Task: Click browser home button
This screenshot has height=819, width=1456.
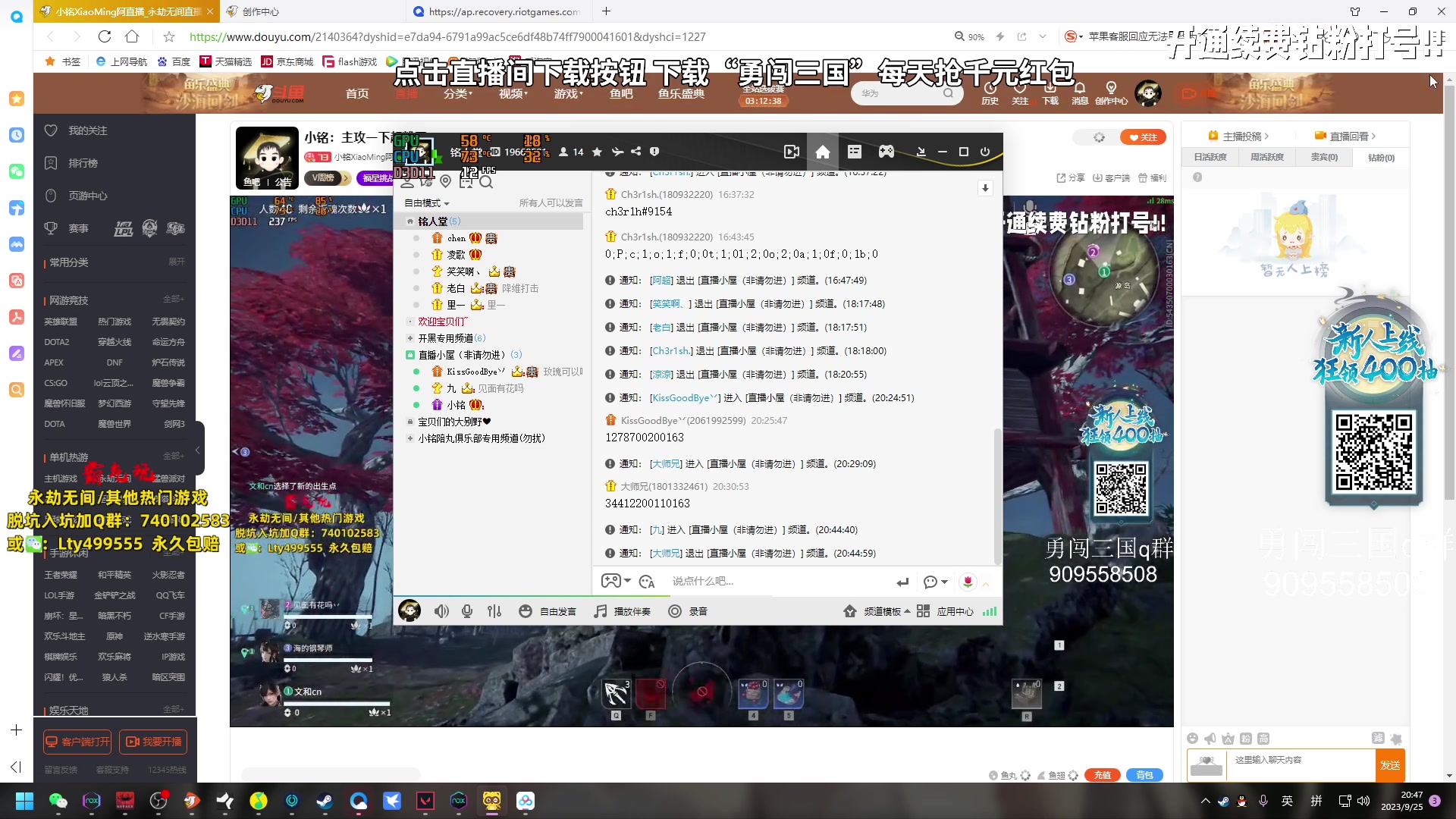Action: 132,36
